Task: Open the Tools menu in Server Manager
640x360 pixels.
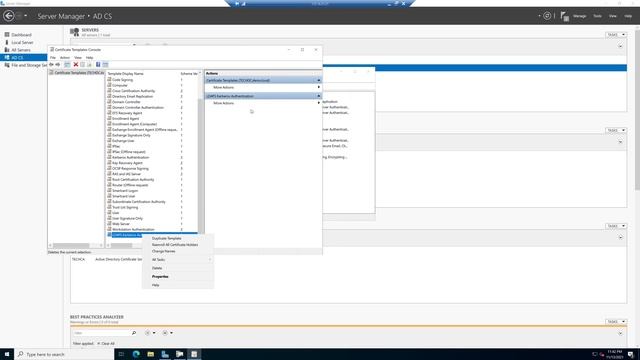Action: click(x=597, y=16)
